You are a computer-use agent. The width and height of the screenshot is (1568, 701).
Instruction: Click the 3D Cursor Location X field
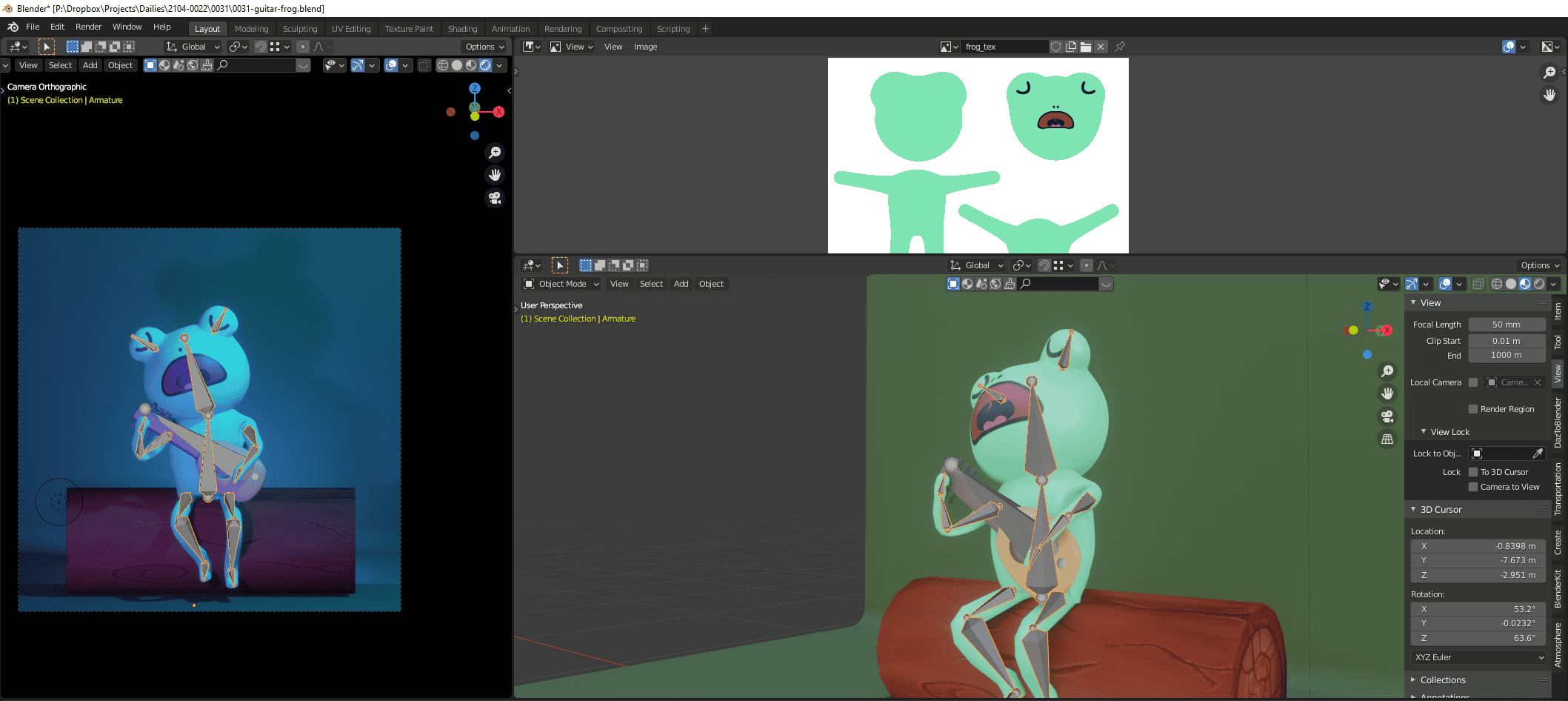(1478, 546)
